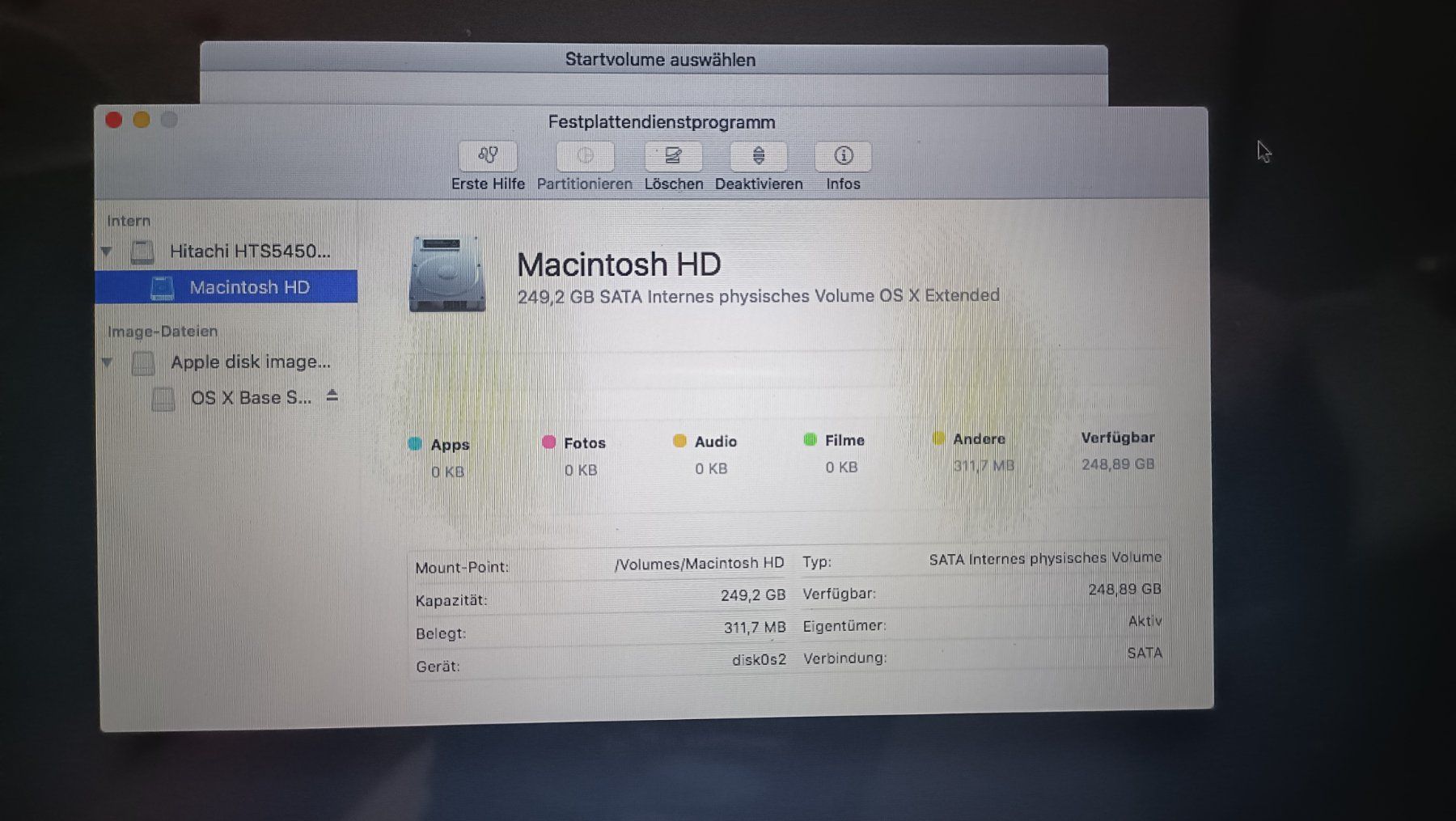The image size is (1456, 821).
Task: Select the Macintosh HD sidebar row
Action: [x=226, y=287]
